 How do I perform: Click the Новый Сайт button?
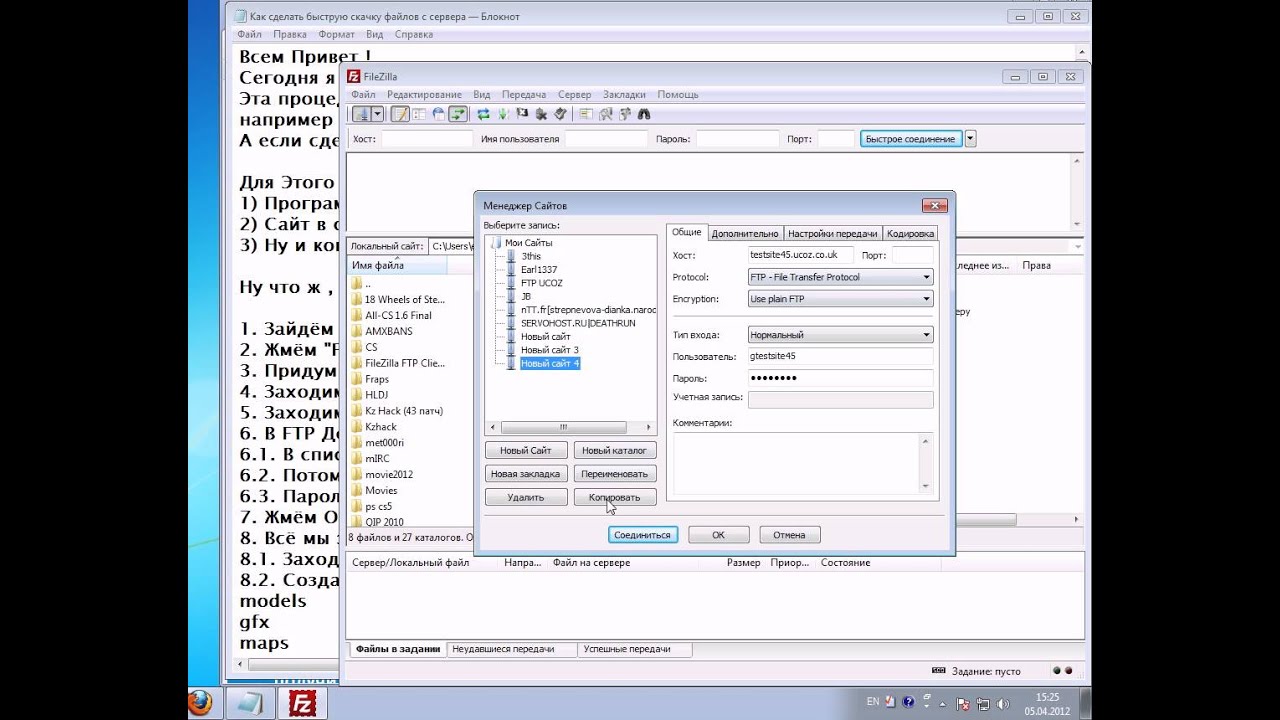click(x=526, y=450)
